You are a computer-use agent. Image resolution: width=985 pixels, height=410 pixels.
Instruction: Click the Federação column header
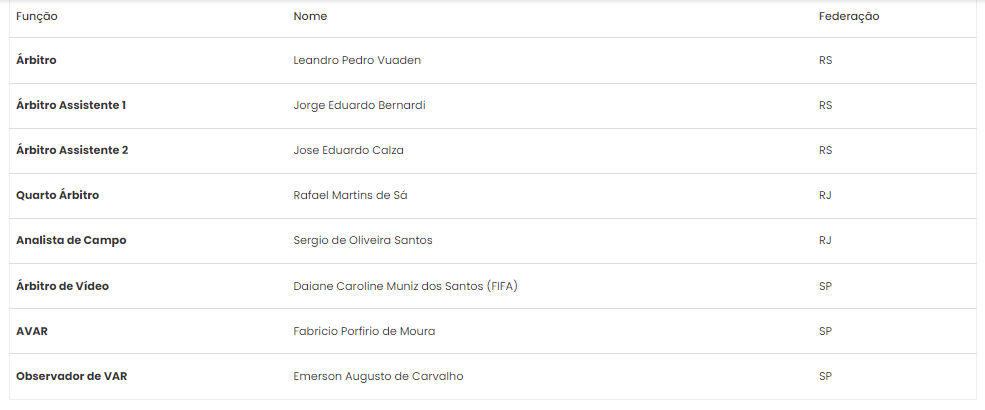[x=849, y=17]
